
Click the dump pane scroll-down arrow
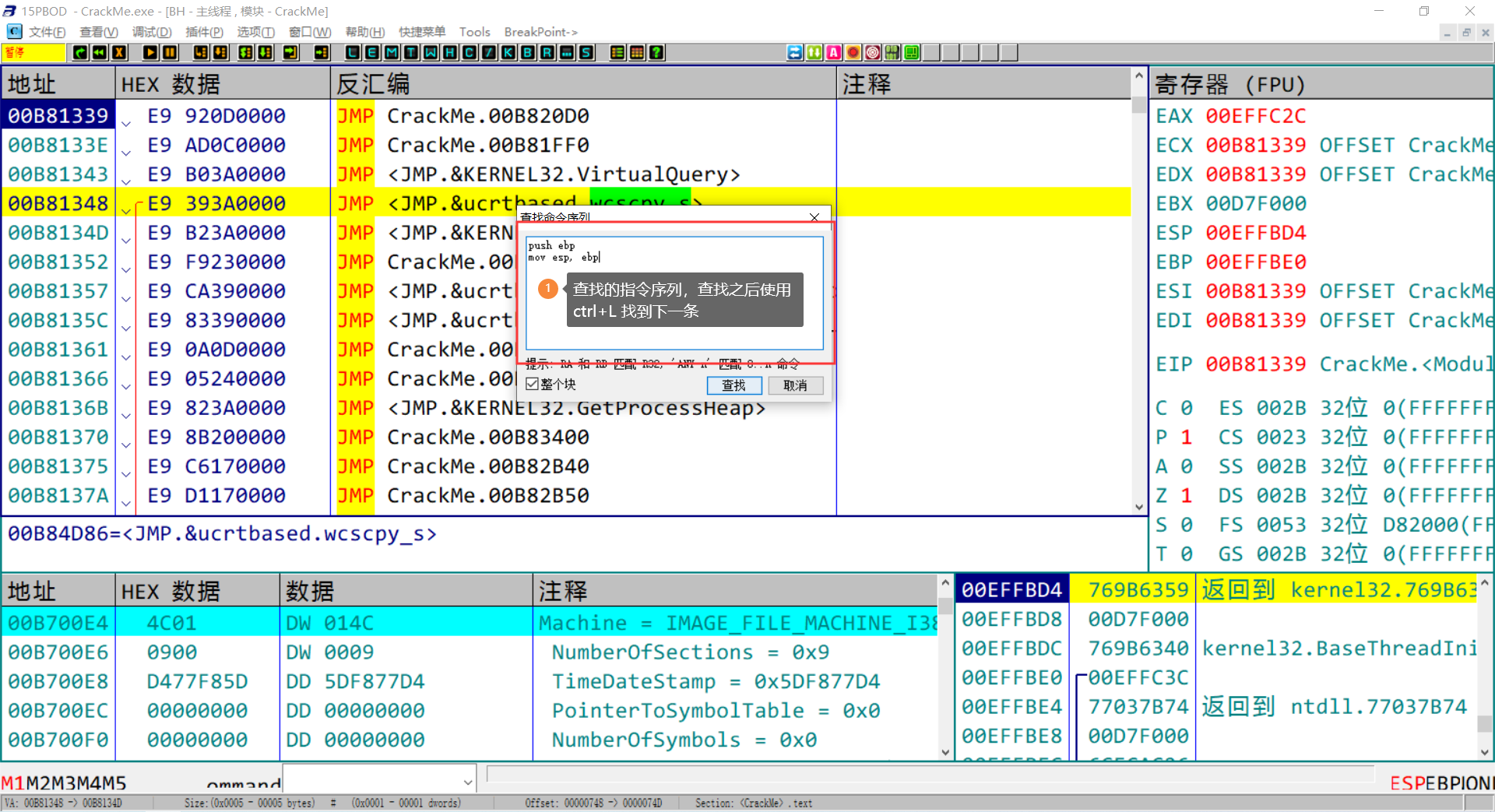click(945, 752)
